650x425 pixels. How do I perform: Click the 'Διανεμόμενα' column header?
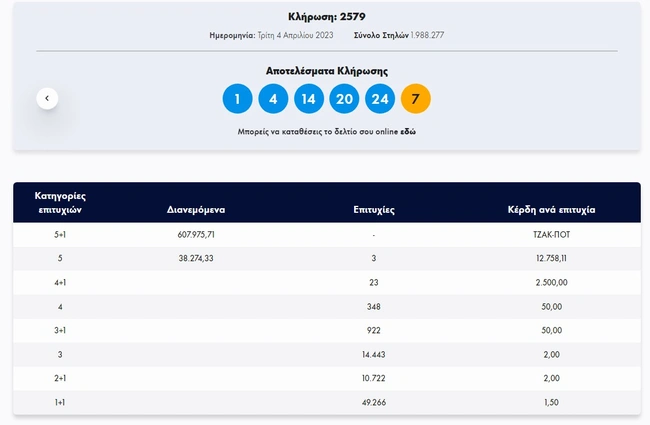(x=195, y=211)
